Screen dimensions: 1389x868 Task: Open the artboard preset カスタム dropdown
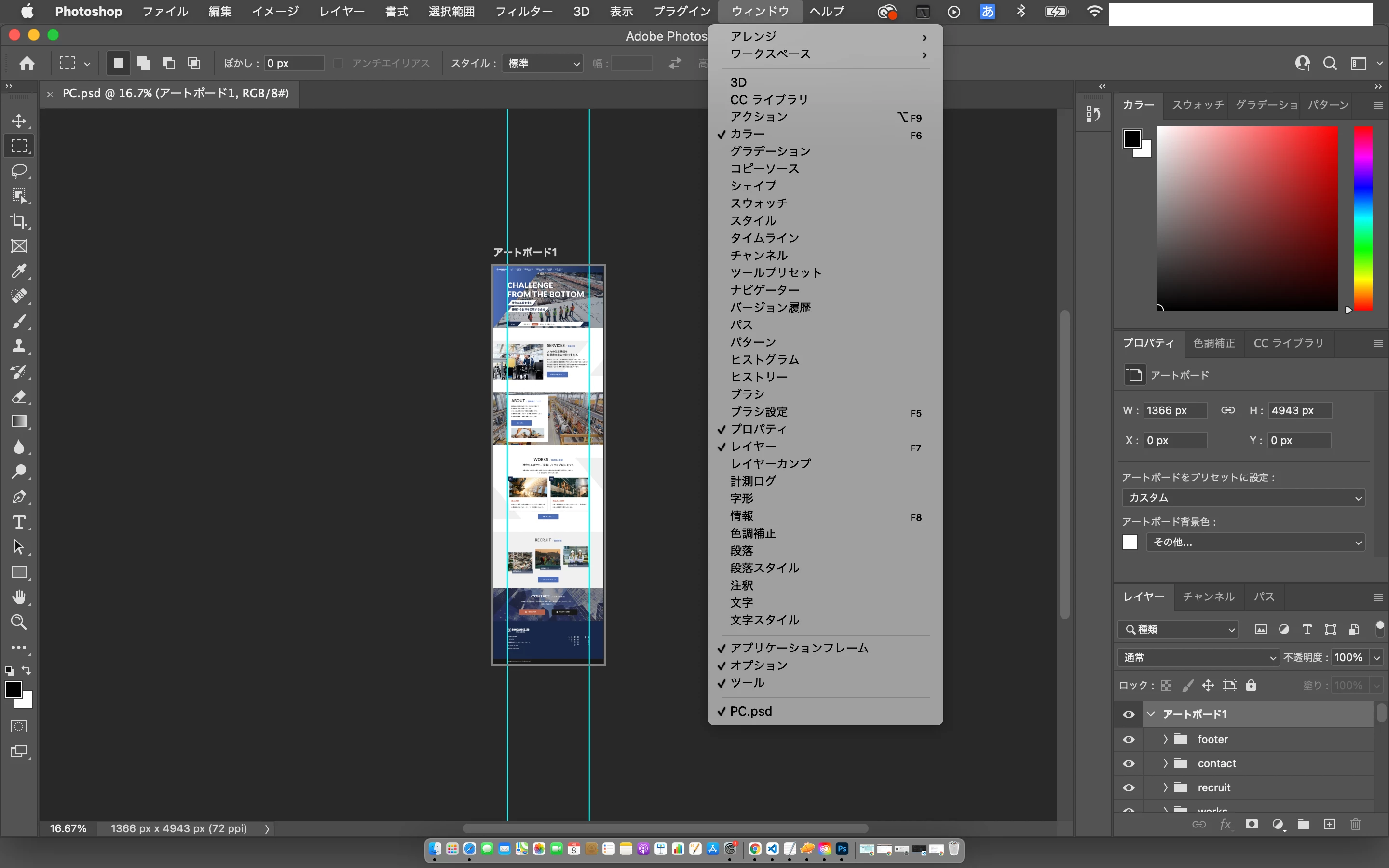pyautogui.click(x=1243, y=498)
